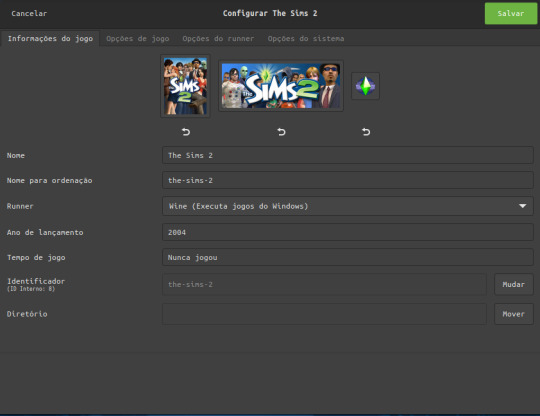Viewport: 540px width, 416px height.
Task: Focus the Ano de lançamento field
Action: (x=348, y=232)
